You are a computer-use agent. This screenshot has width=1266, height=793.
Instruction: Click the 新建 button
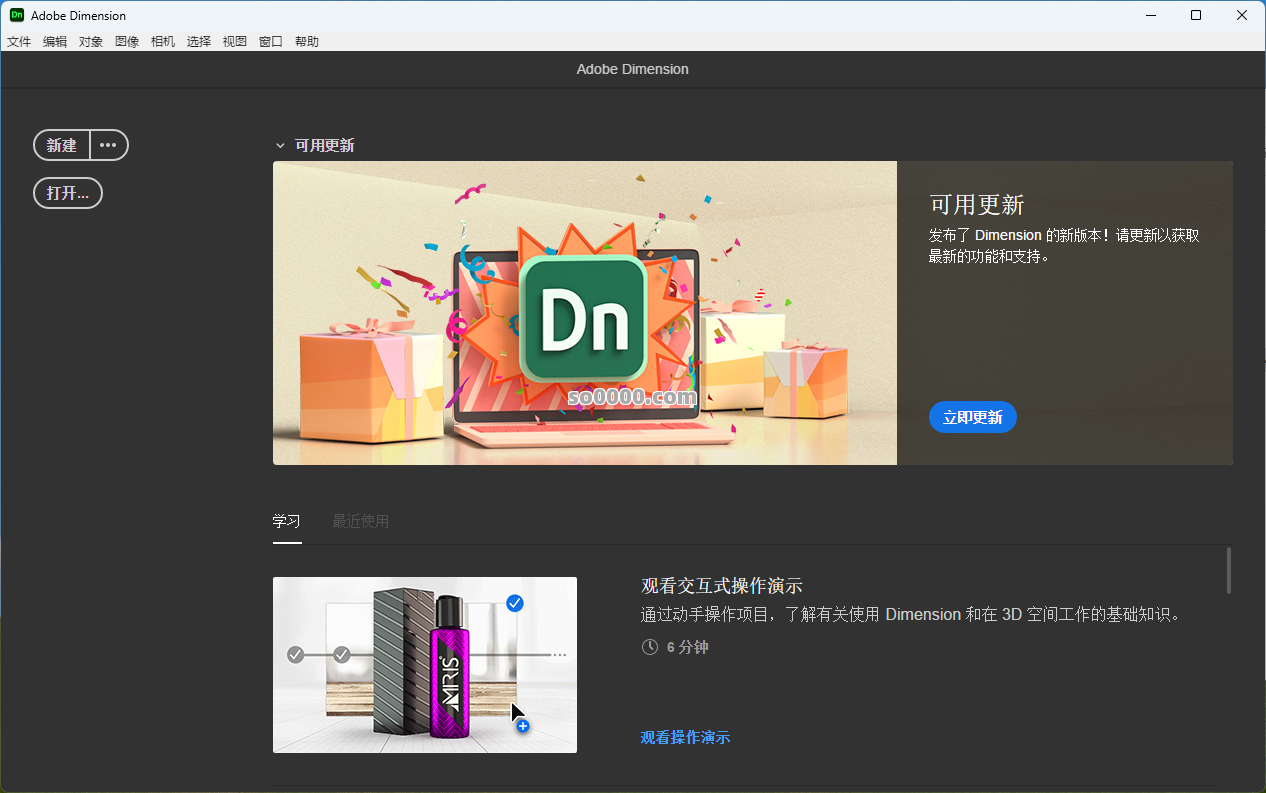[x=61, y=145]
